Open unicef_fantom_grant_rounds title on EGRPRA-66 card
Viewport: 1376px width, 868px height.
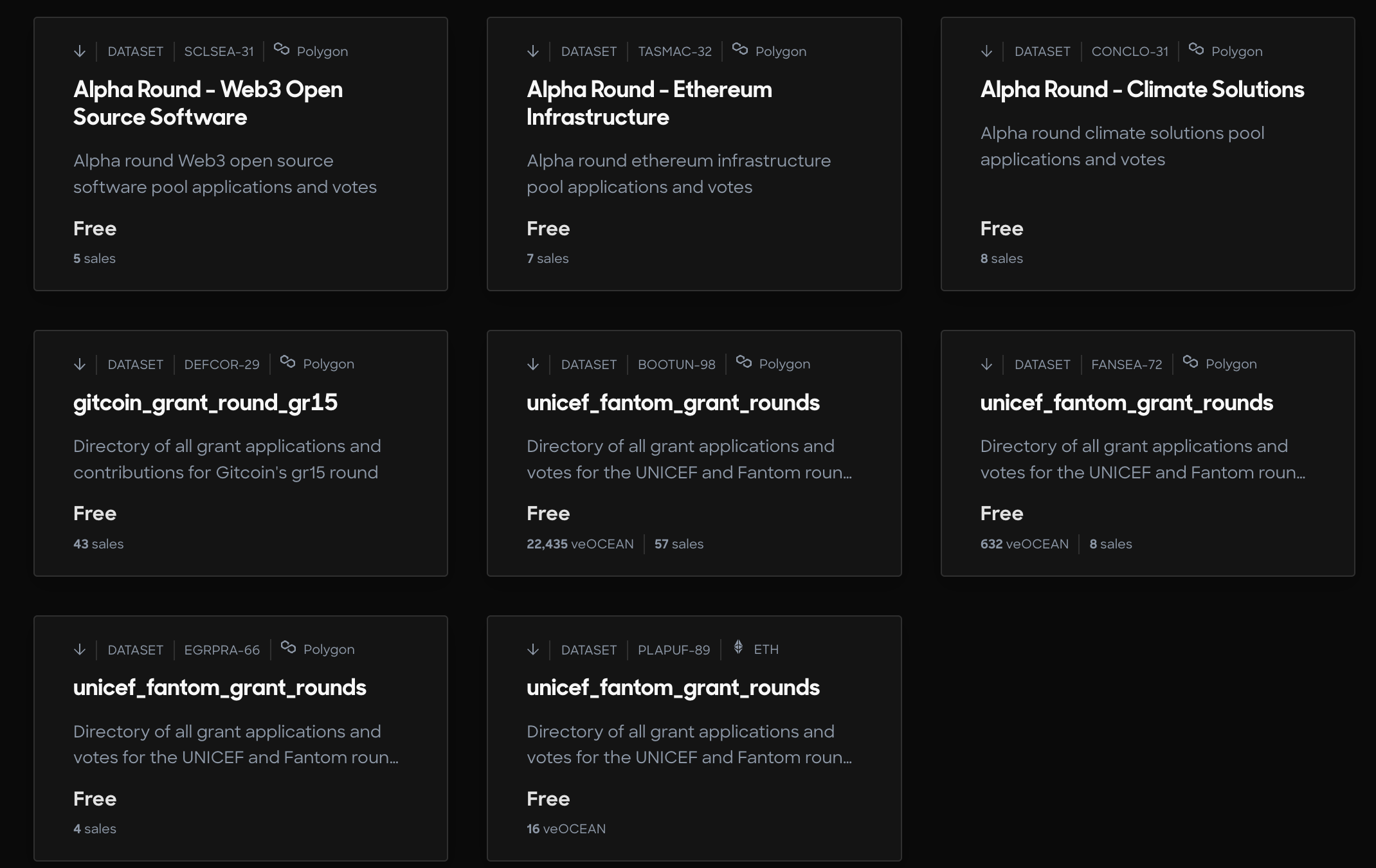pos(220,688)
